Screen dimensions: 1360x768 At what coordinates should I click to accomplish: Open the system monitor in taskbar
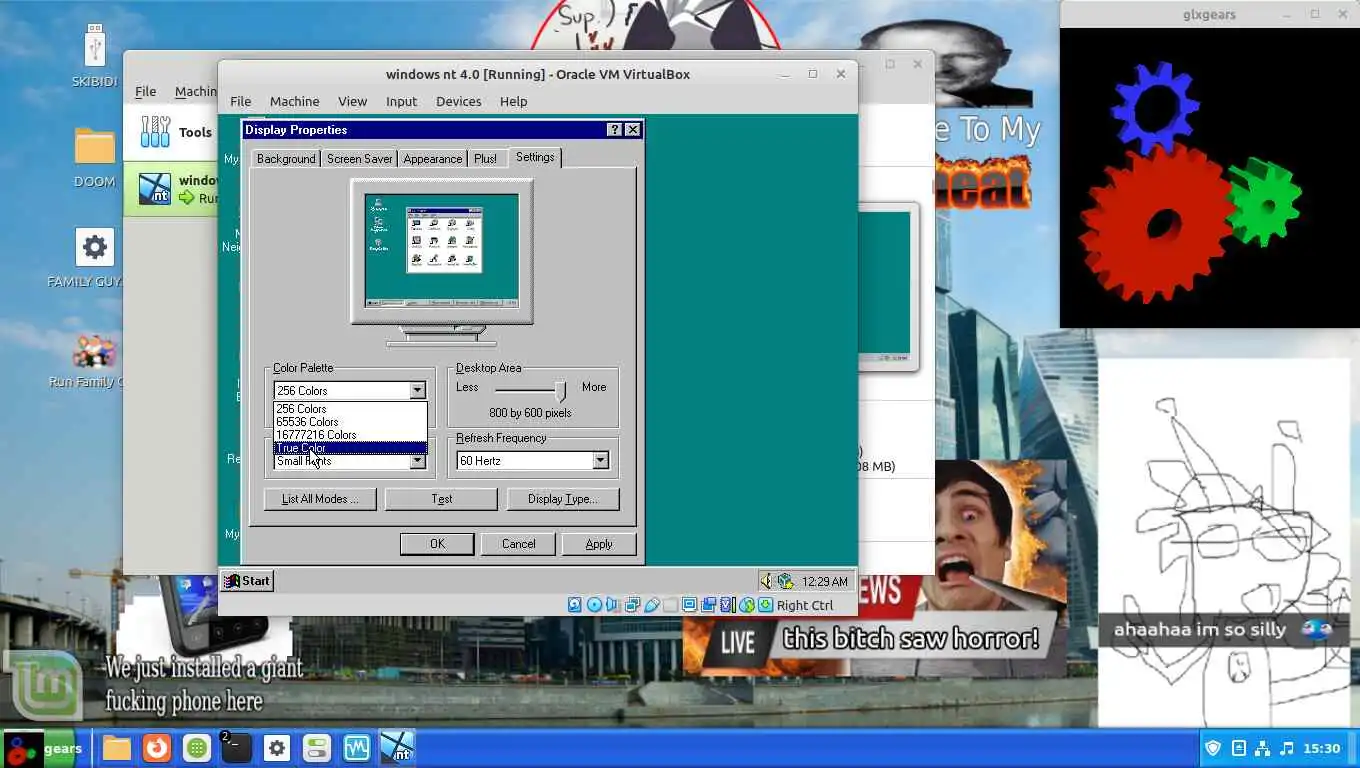point(357,748)
